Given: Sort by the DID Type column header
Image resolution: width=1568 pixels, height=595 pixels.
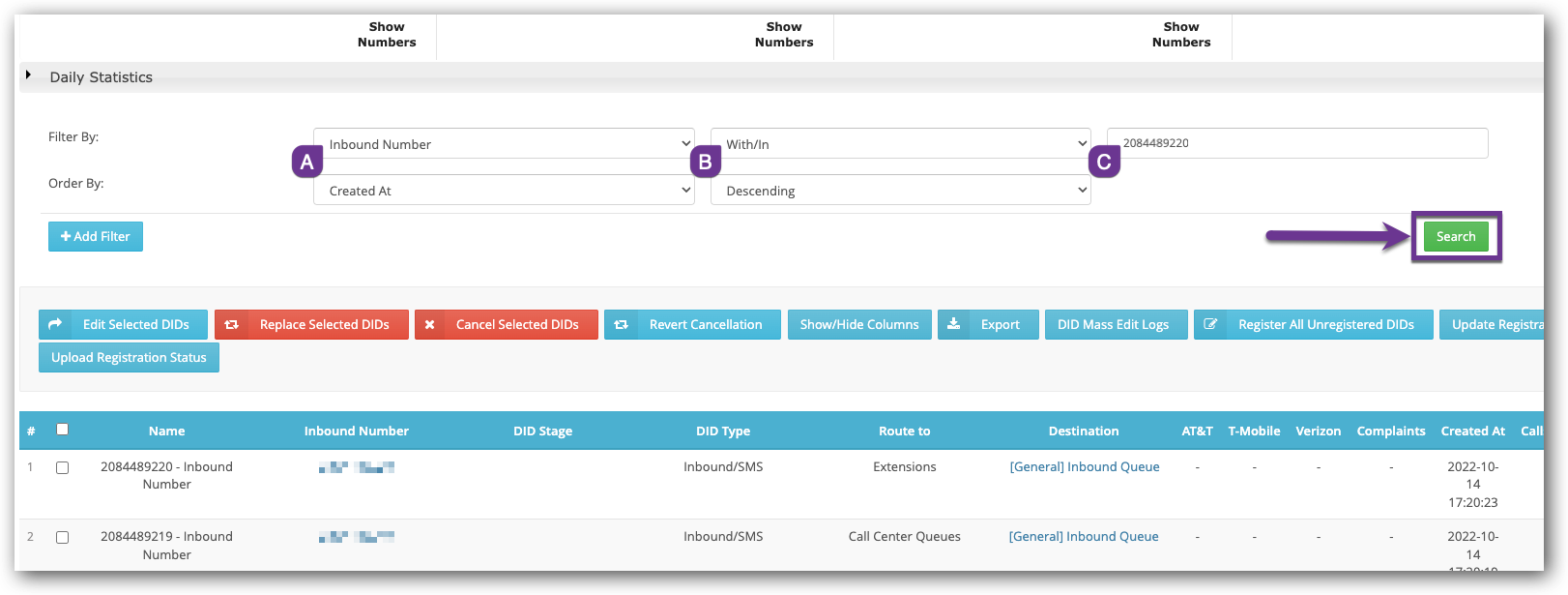Looking at the screenshot, I should click(722, 431).
